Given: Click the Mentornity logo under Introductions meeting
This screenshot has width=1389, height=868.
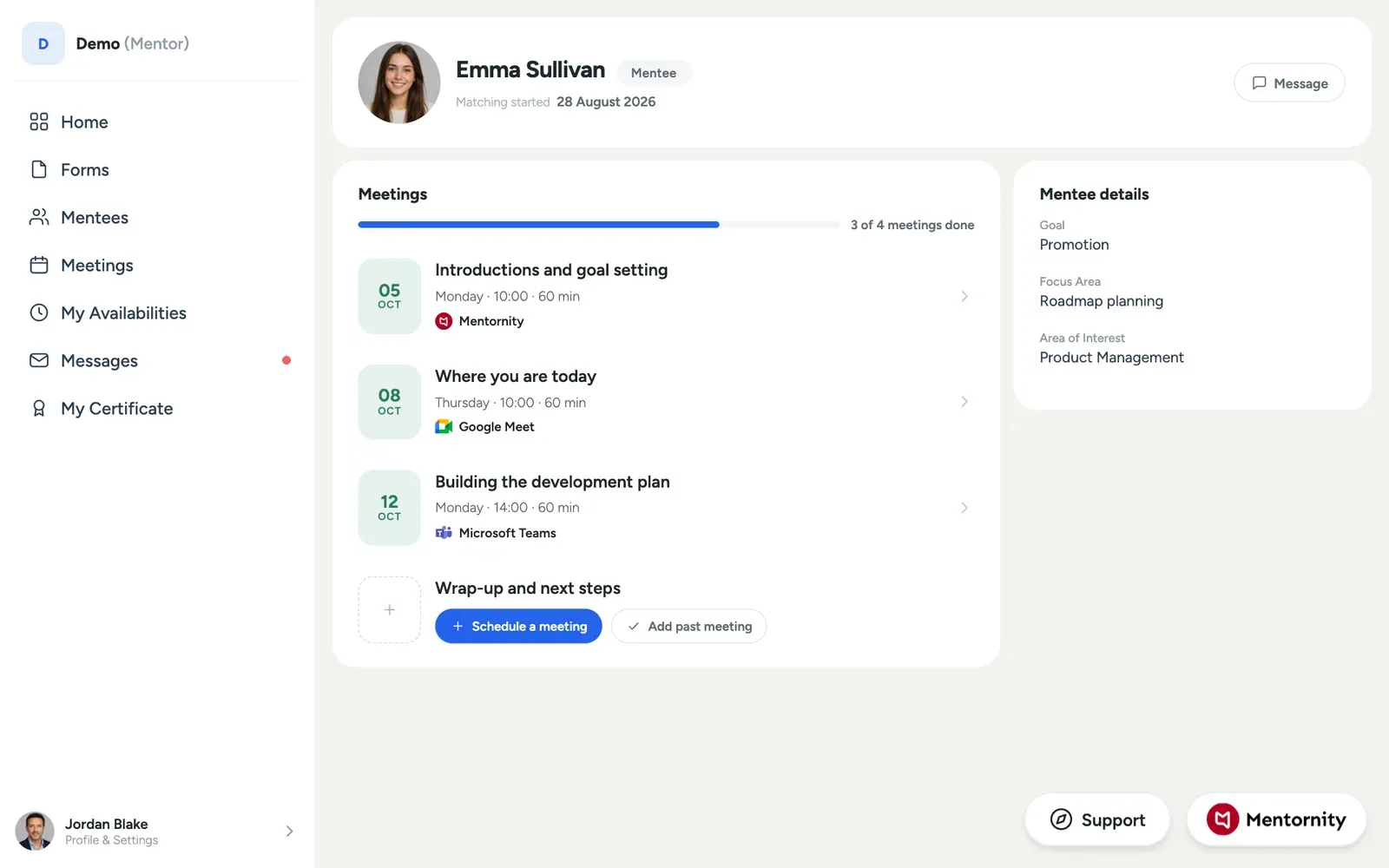Looking at the screenshot, I should click(444, 321).
